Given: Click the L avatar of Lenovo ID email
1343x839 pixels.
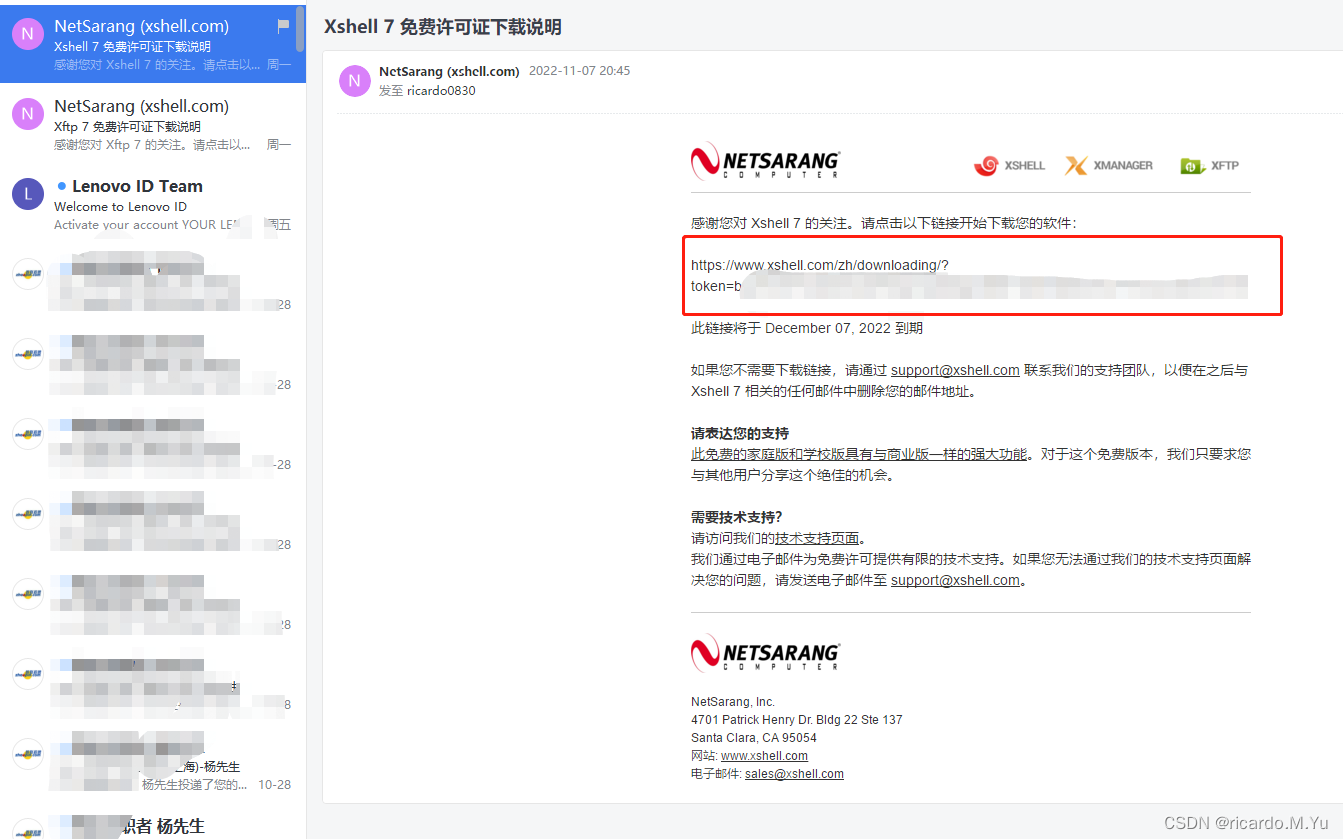Looking at the screenshot, I should pyautogui.click(x=28, y=194).
